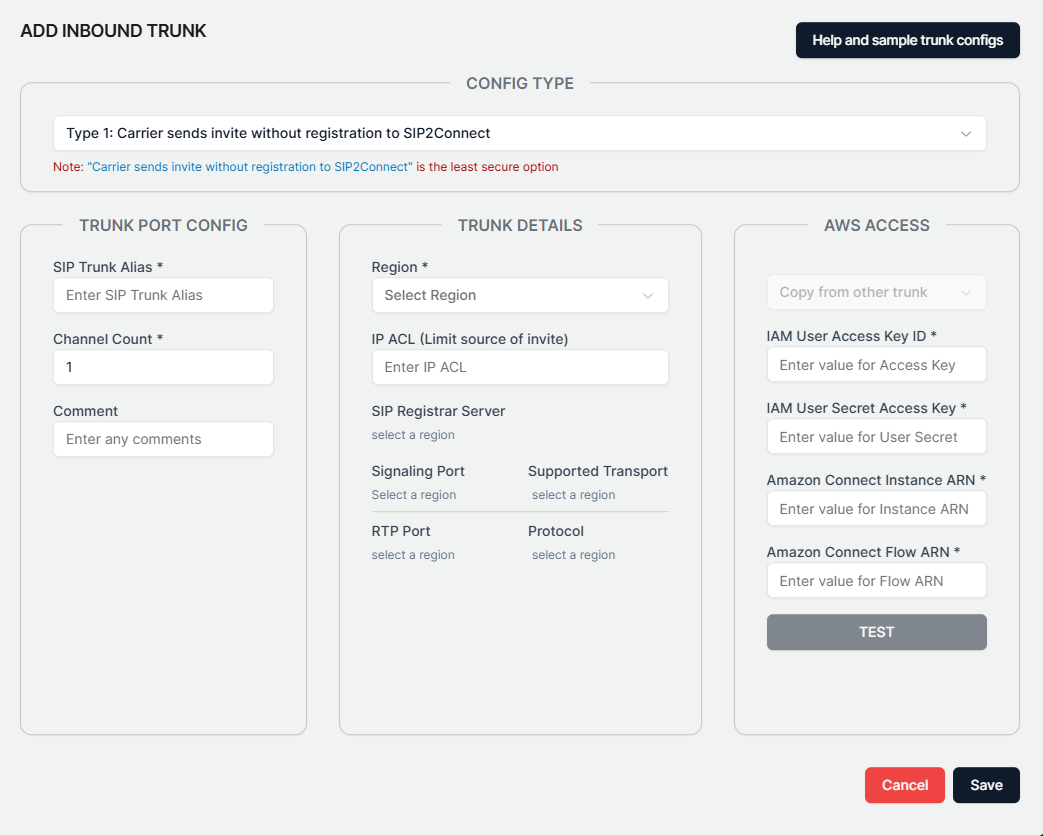Image resolution: width=1043 pixels, height=836 pixels.
Task: Click the IAM User Secret Access Key field
Action: coord(877,436)
